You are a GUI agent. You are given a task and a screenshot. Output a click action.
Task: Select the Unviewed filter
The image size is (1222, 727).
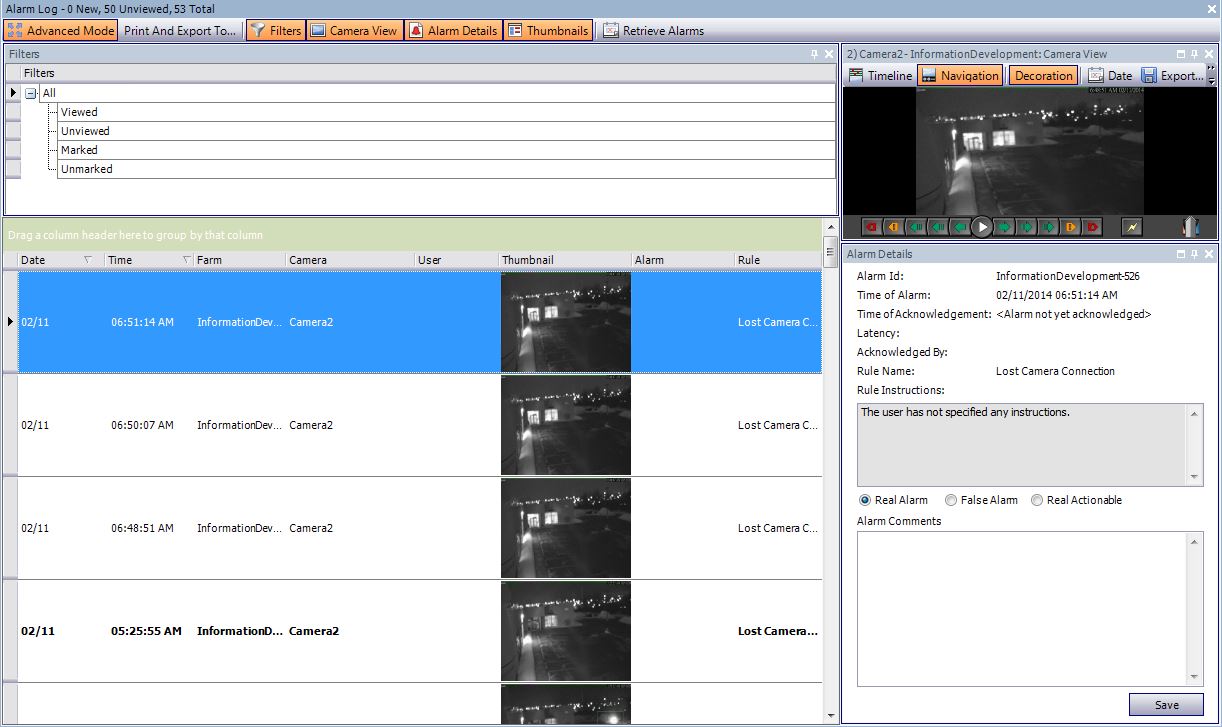(447, 131)
